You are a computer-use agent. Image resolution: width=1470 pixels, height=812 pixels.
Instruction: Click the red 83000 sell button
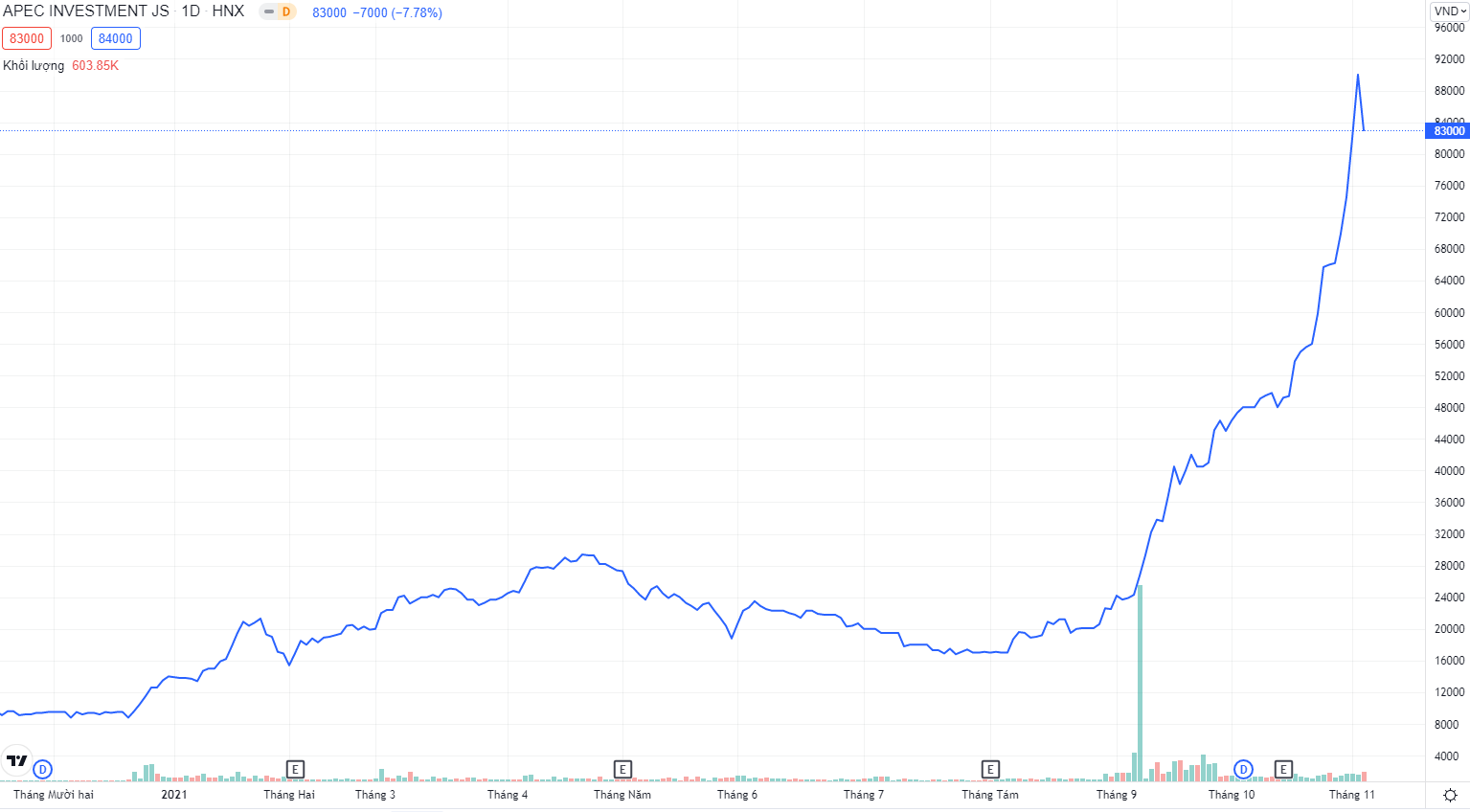[27, 38]
